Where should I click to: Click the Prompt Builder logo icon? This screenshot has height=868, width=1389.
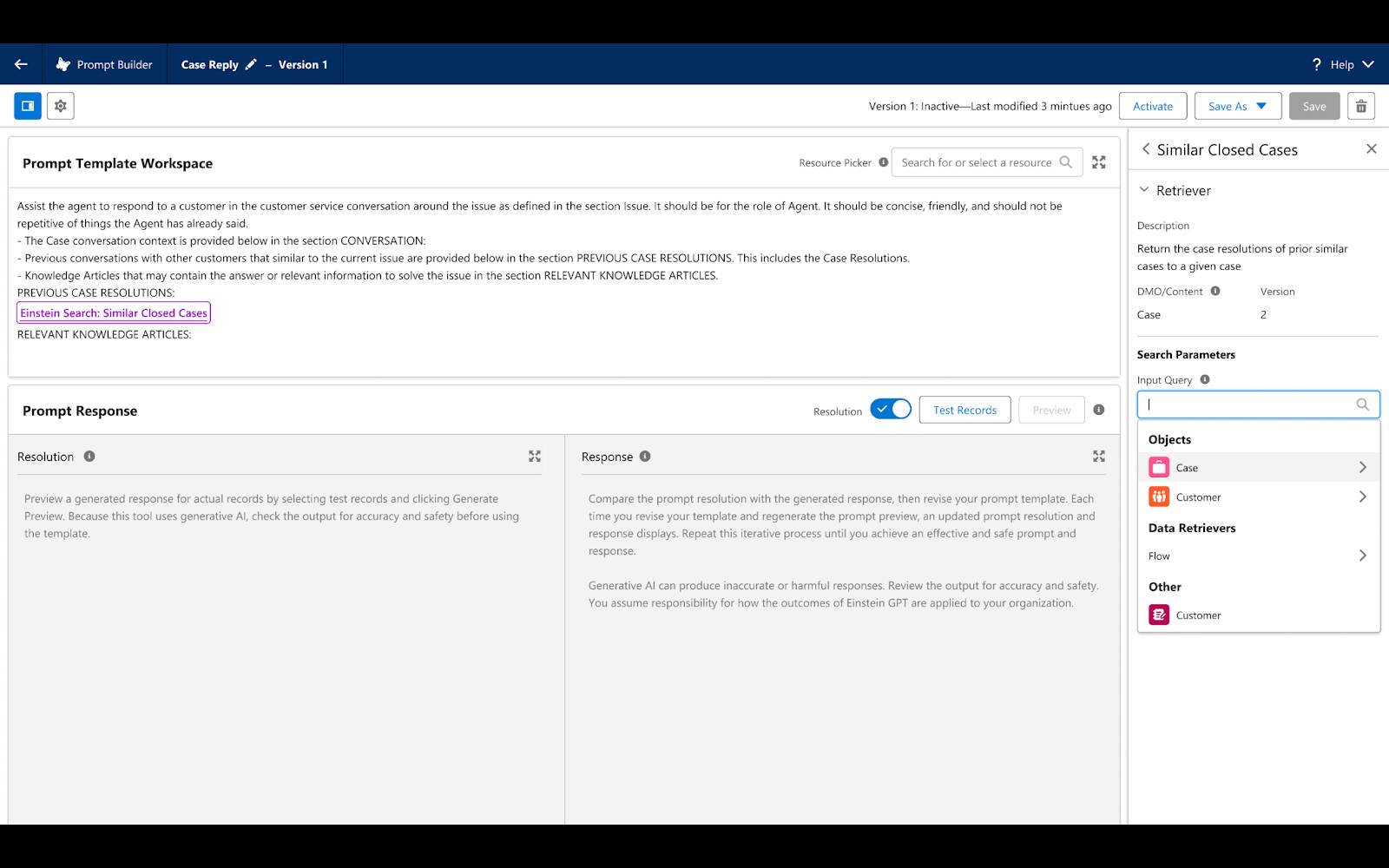pos(63,64)
